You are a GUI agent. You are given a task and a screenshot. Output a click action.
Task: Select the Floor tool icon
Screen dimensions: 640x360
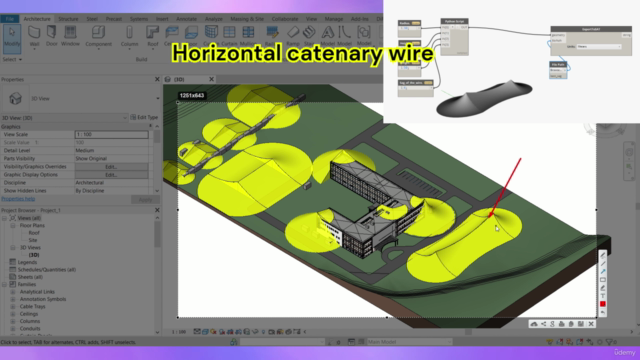tap(191, 33)
